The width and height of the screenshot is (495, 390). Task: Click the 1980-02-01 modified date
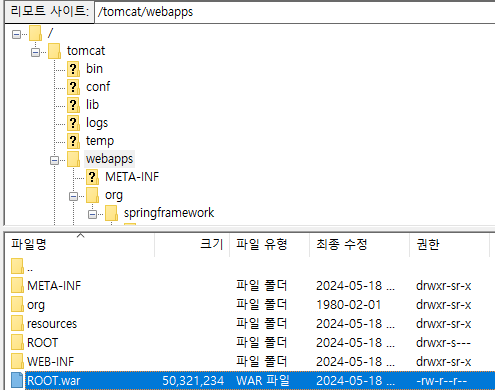point(348,305)
